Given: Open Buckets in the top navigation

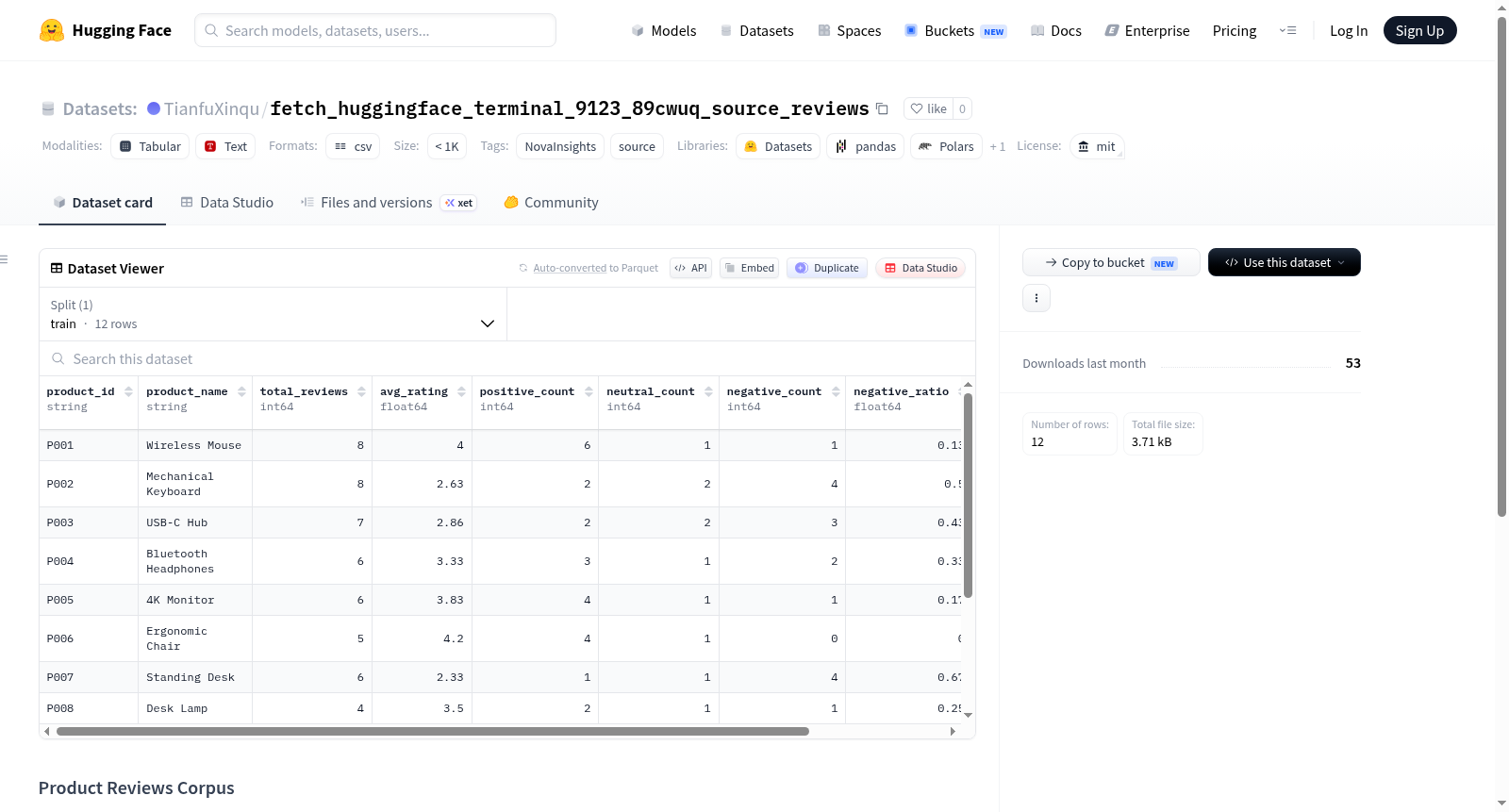Looking at the screenshot, I should click(956, 30).
